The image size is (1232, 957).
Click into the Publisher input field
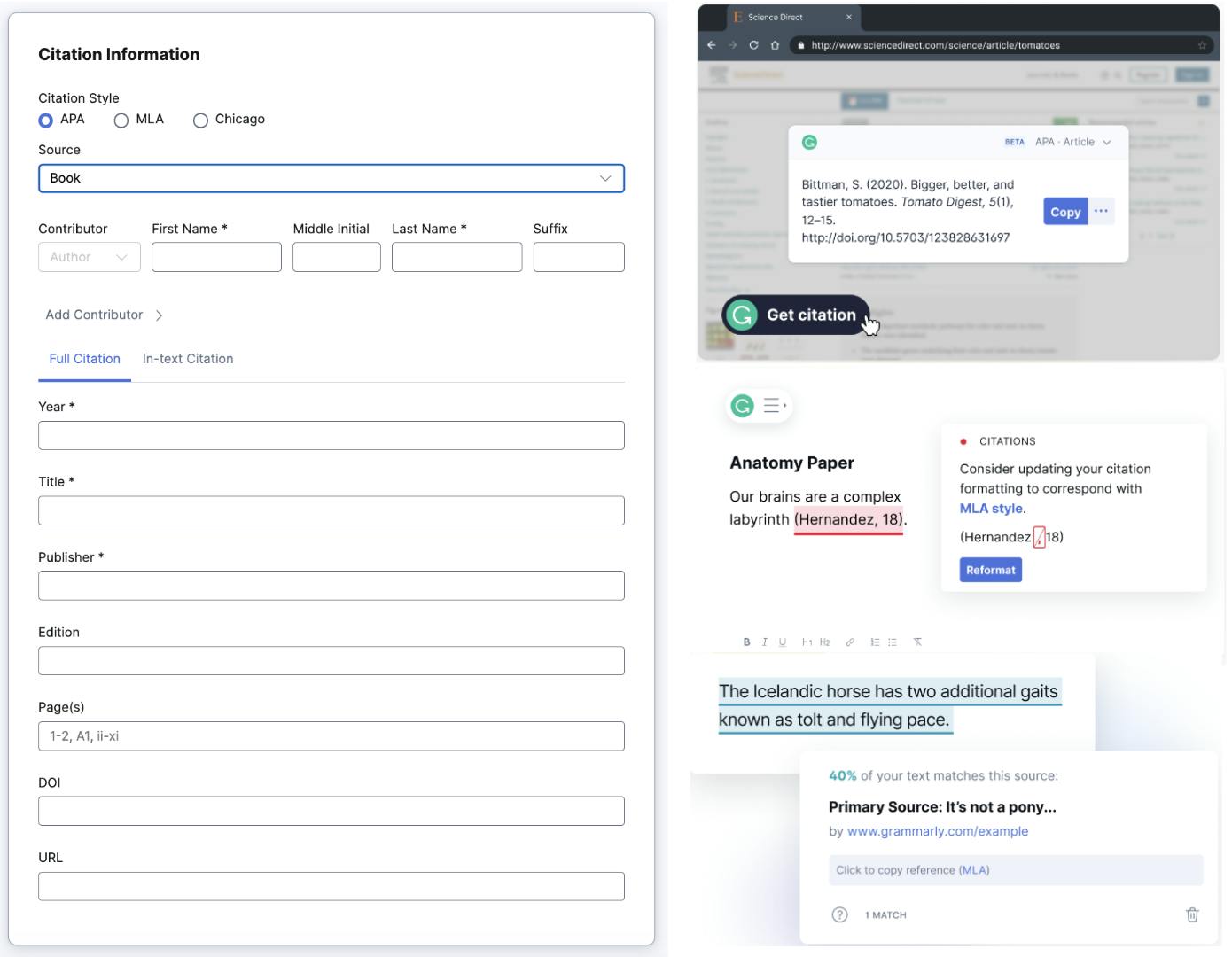coord(331,586)
